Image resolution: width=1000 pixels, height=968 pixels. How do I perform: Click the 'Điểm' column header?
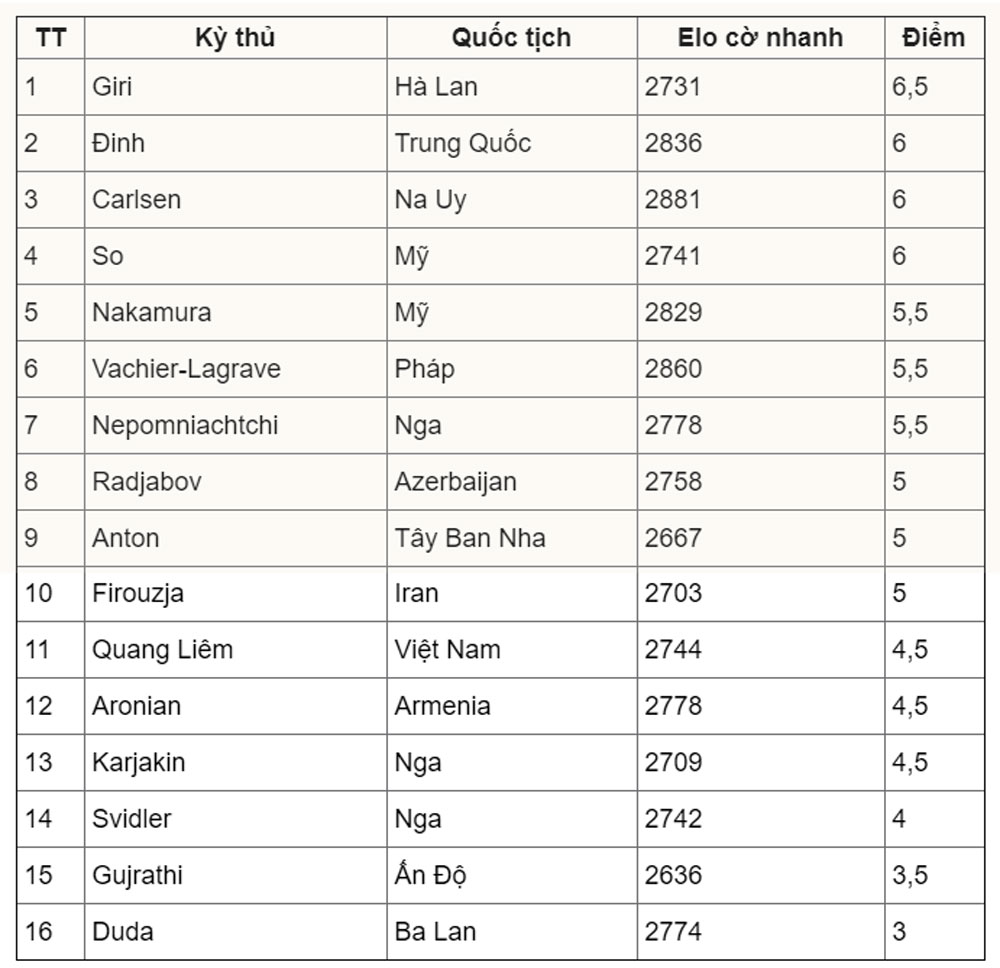pos(934,38)
